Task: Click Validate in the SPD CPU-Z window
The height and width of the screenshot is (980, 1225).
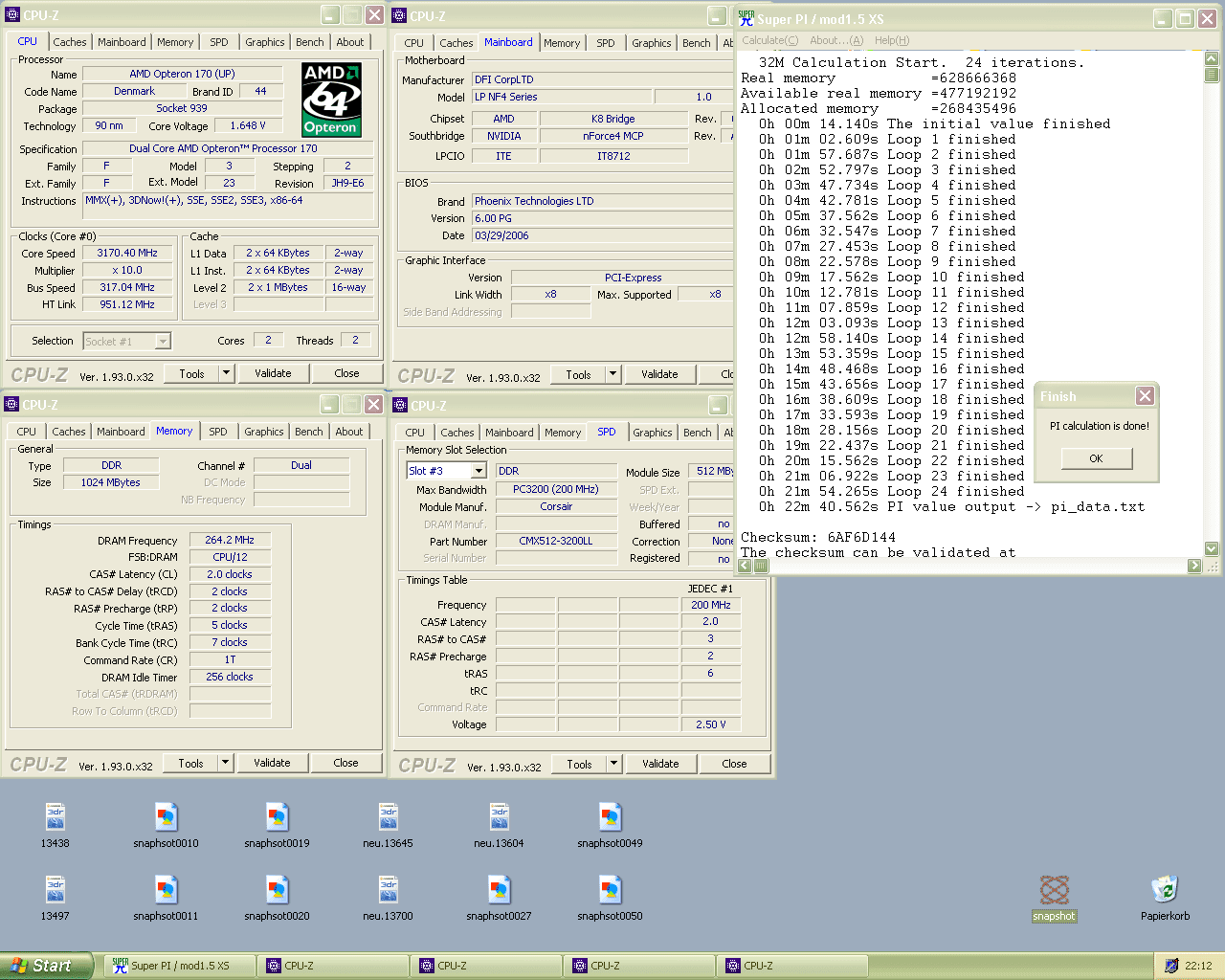Action: coord(660,764)
